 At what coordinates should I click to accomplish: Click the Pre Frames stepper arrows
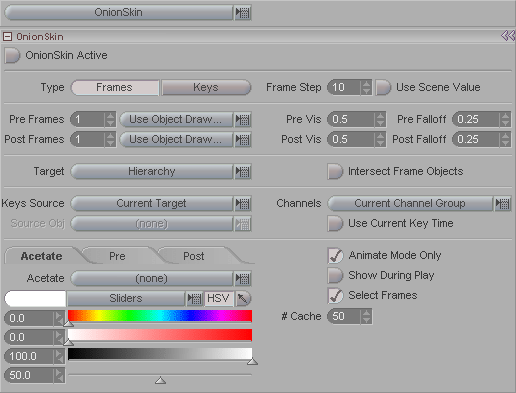(110, 119)
